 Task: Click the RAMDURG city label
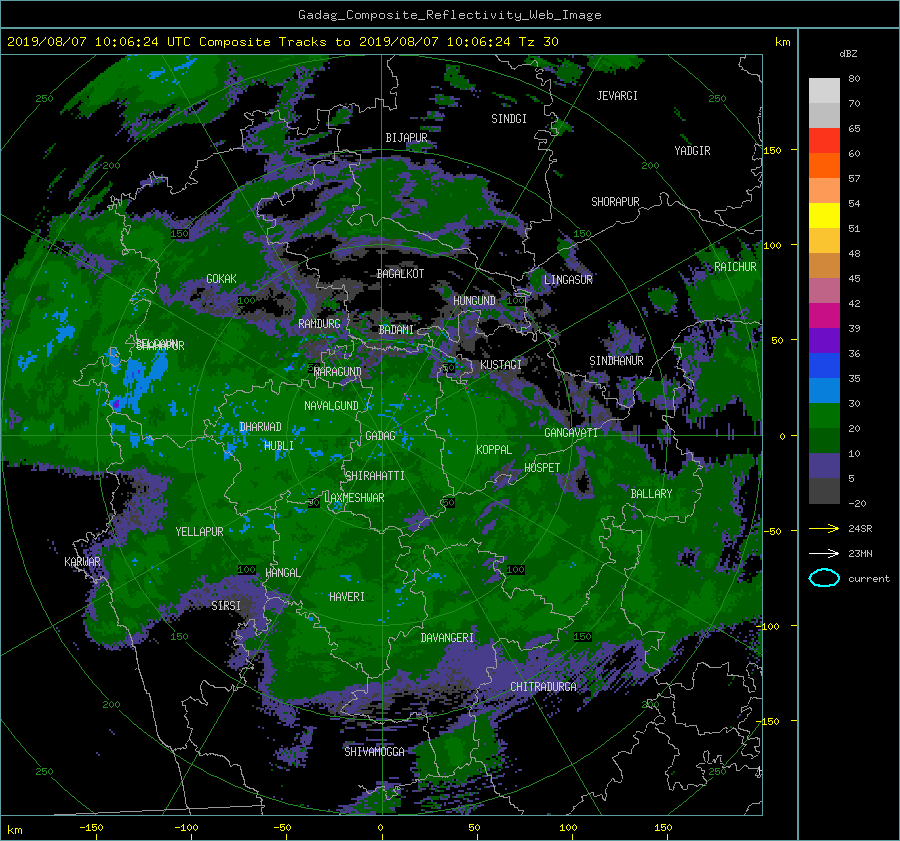pos(319,324)
